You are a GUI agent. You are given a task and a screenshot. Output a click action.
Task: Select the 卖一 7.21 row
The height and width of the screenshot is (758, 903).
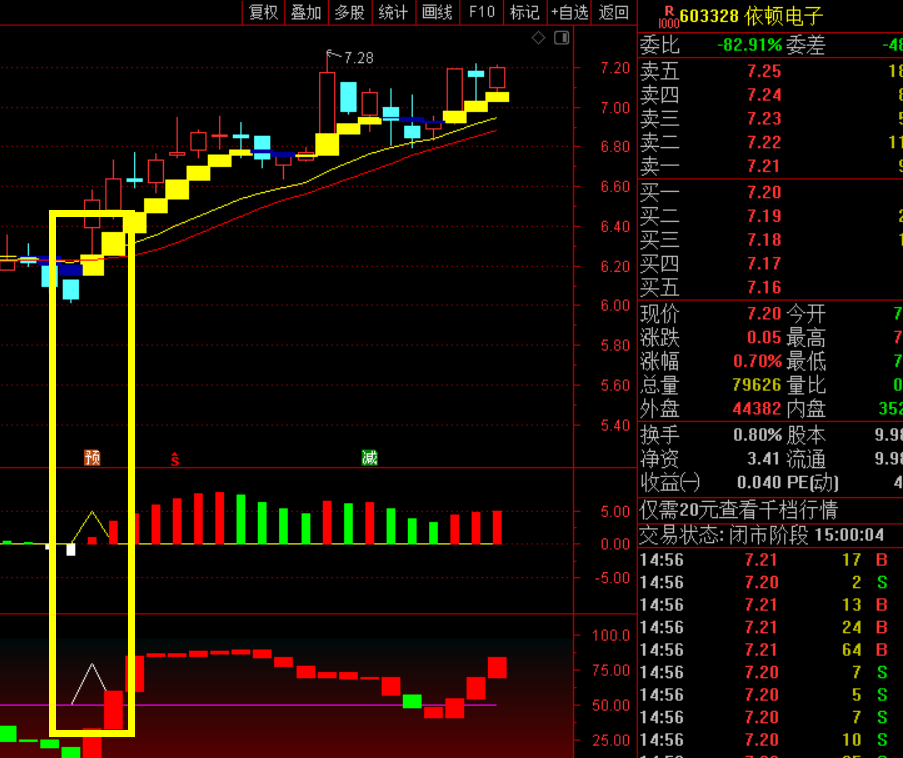[x=771, y=166]
